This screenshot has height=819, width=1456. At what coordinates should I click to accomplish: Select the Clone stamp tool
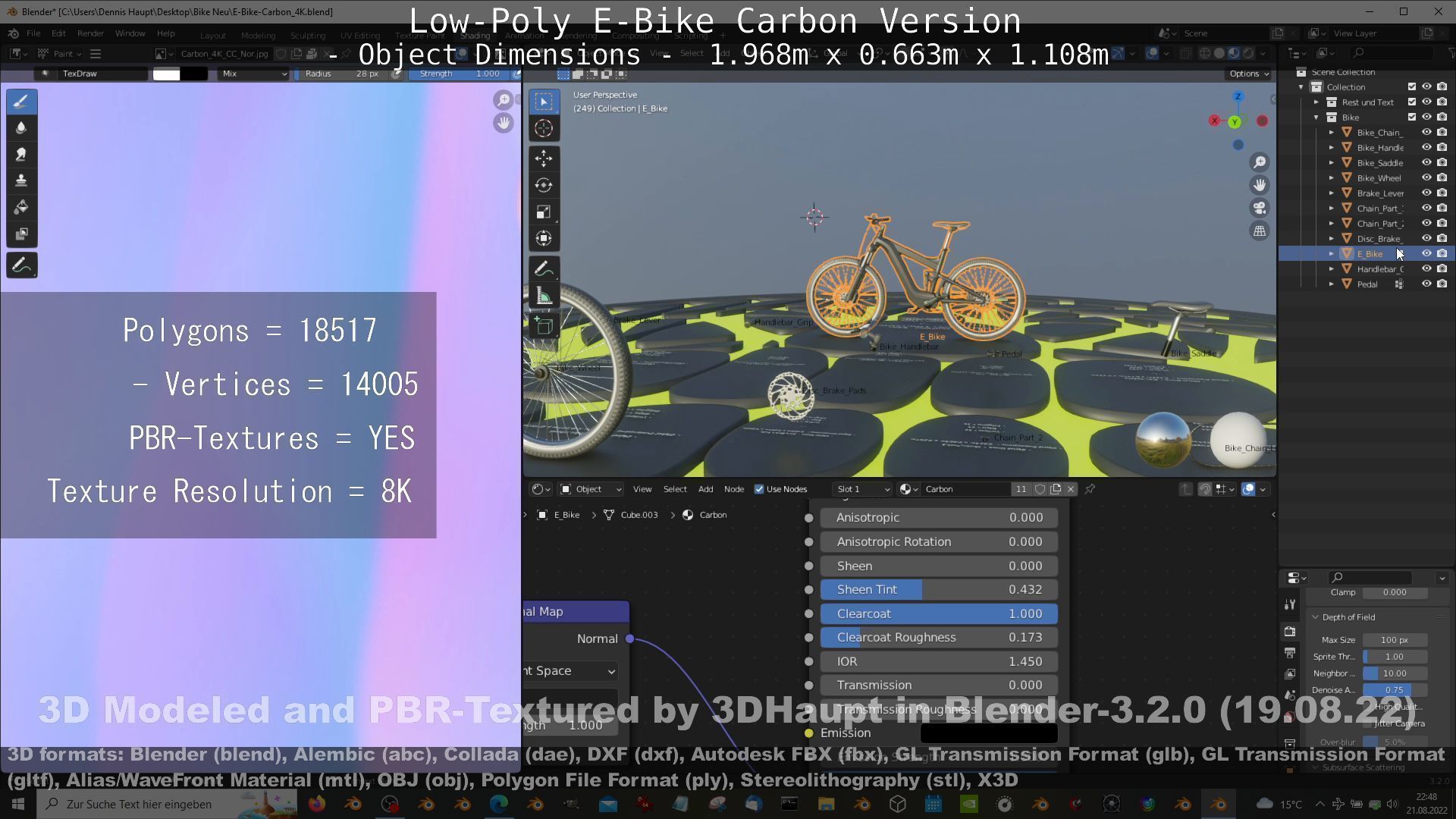click(21, 181)
